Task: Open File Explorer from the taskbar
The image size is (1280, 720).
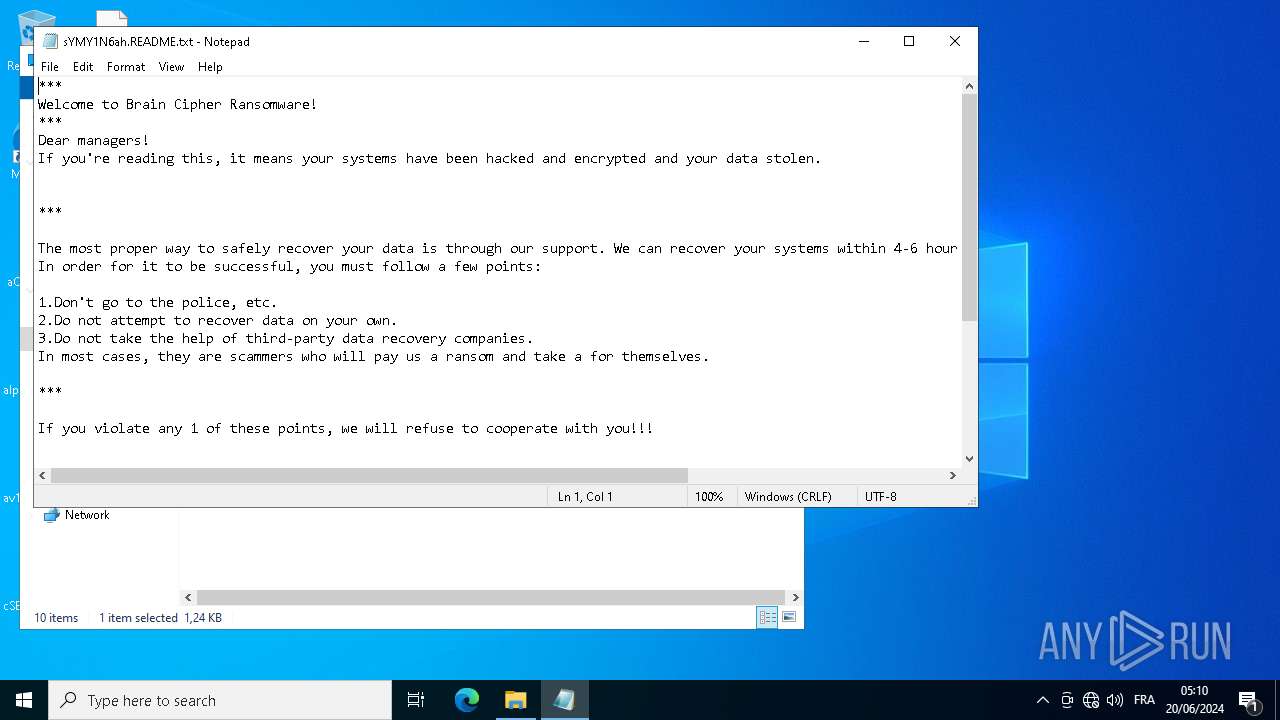Action: (x=515, y=700)
